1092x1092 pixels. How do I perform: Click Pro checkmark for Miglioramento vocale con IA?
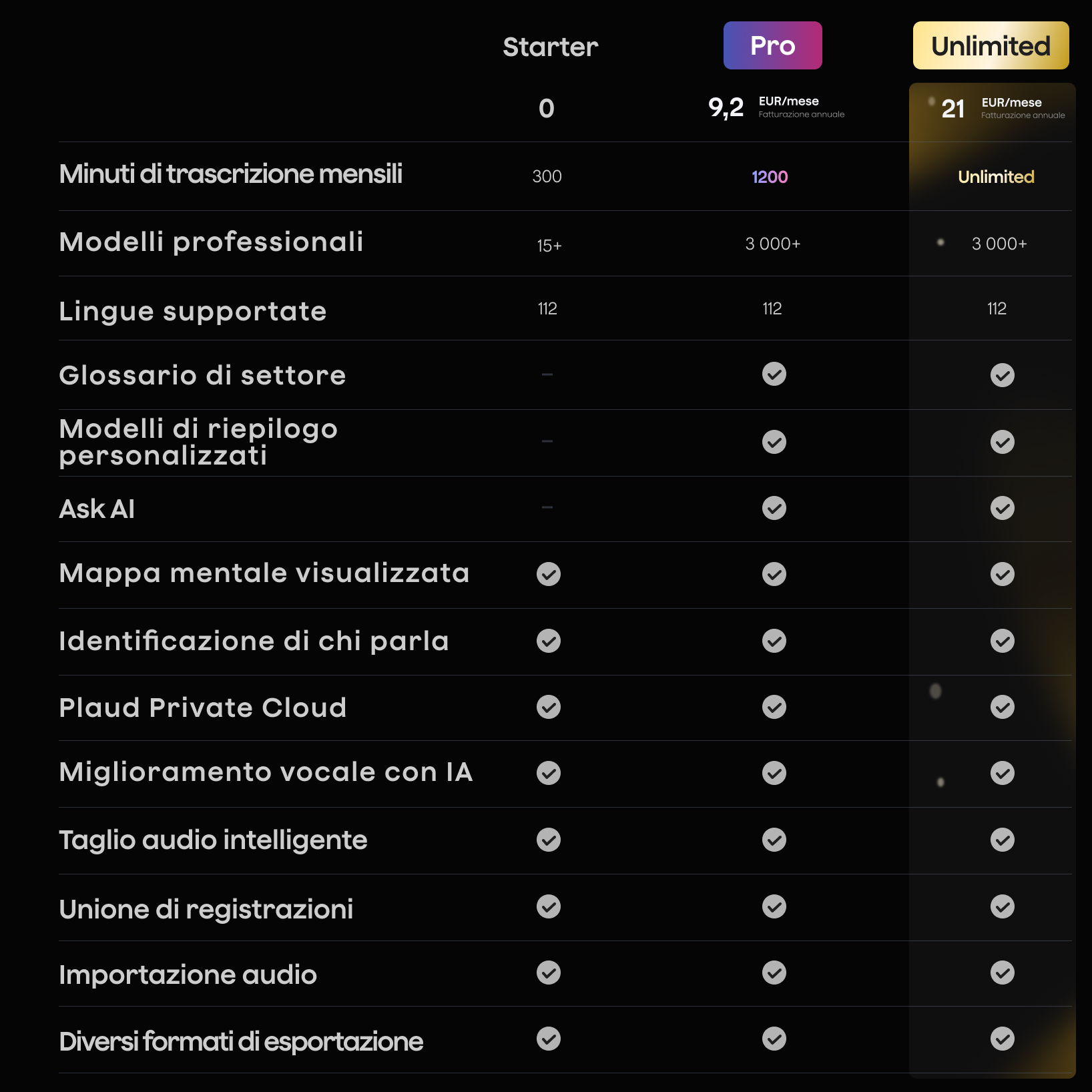(x=774, y=773)
